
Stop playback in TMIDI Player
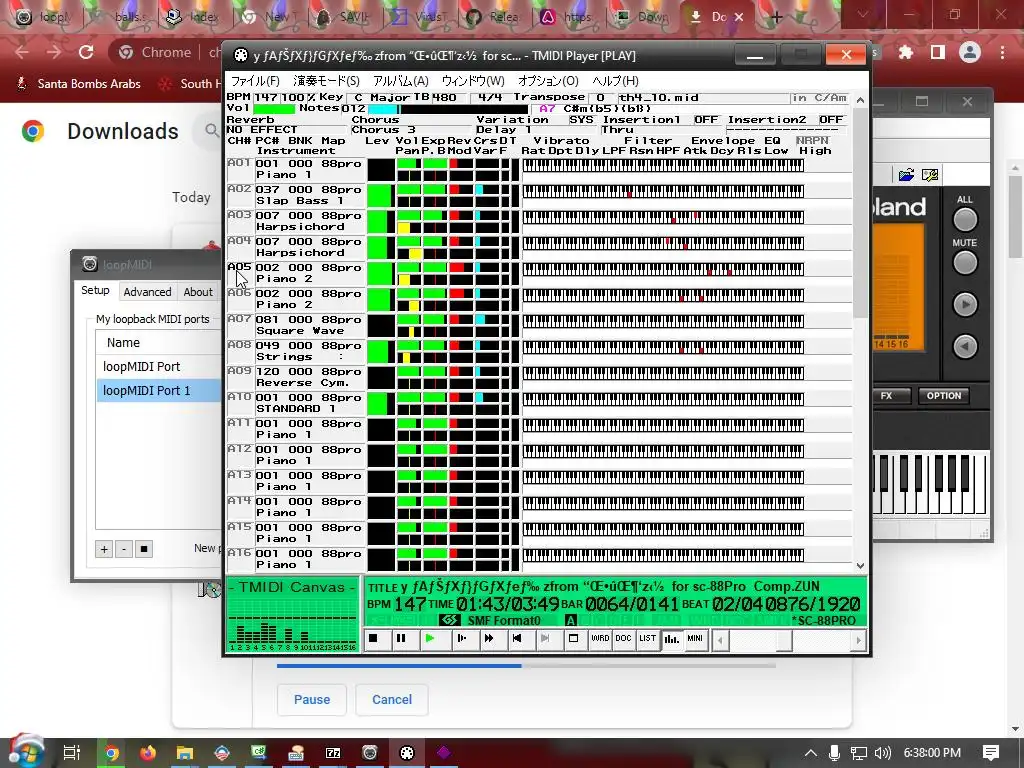(373, 639)
